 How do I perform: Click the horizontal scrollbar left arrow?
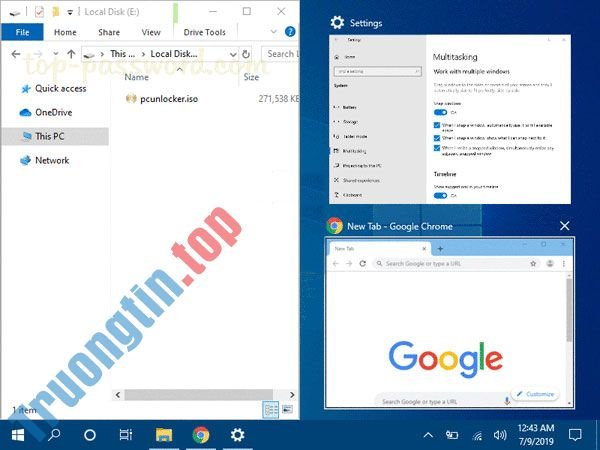[x=118, y=395]
